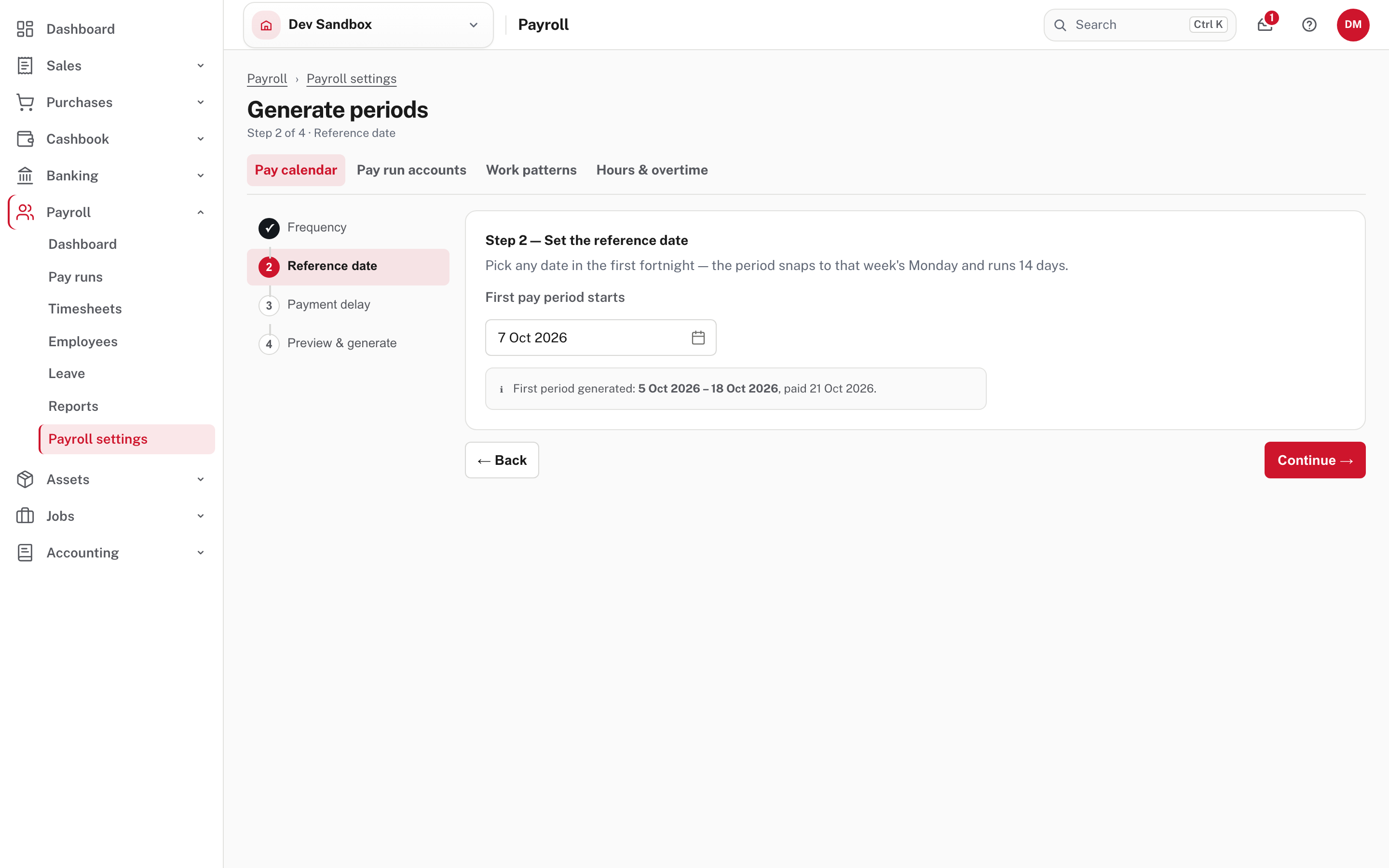Collapse the Payroll menu chevron
The width and height of the screenshot is (1389, 868).
[x=200, y=212]
